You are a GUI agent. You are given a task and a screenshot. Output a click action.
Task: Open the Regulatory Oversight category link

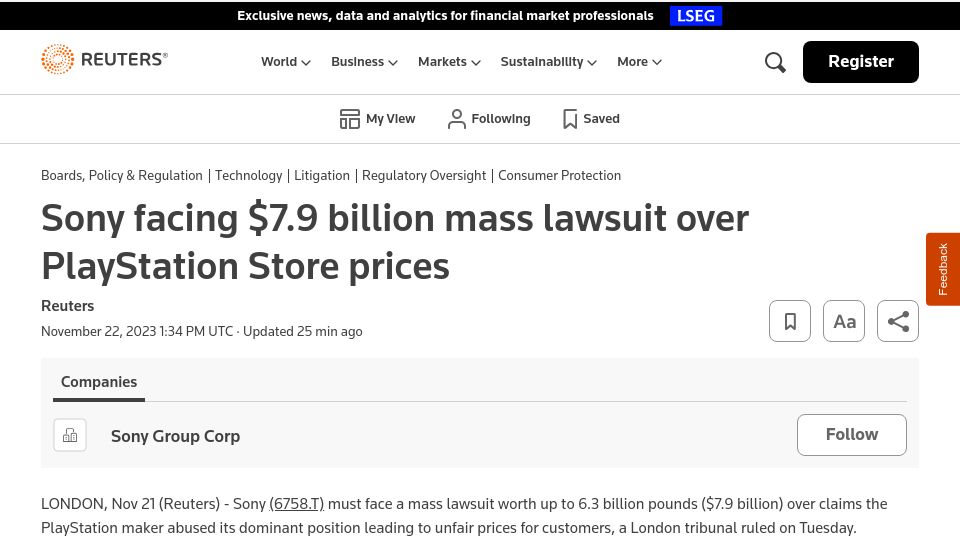pyautogui.click(x=424, y=176)
